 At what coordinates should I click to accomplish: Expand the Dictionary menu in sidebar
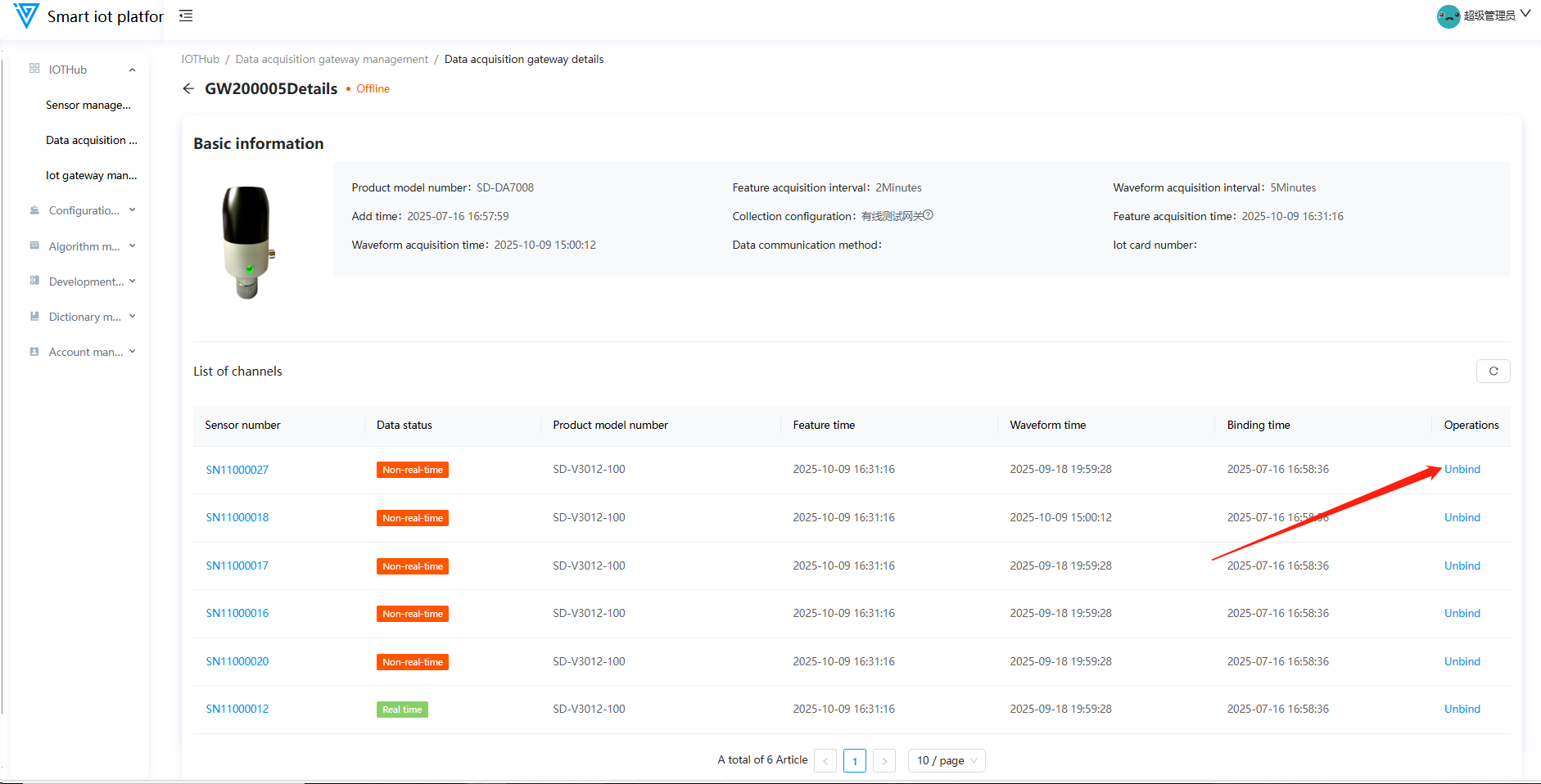tap(83, 317)
